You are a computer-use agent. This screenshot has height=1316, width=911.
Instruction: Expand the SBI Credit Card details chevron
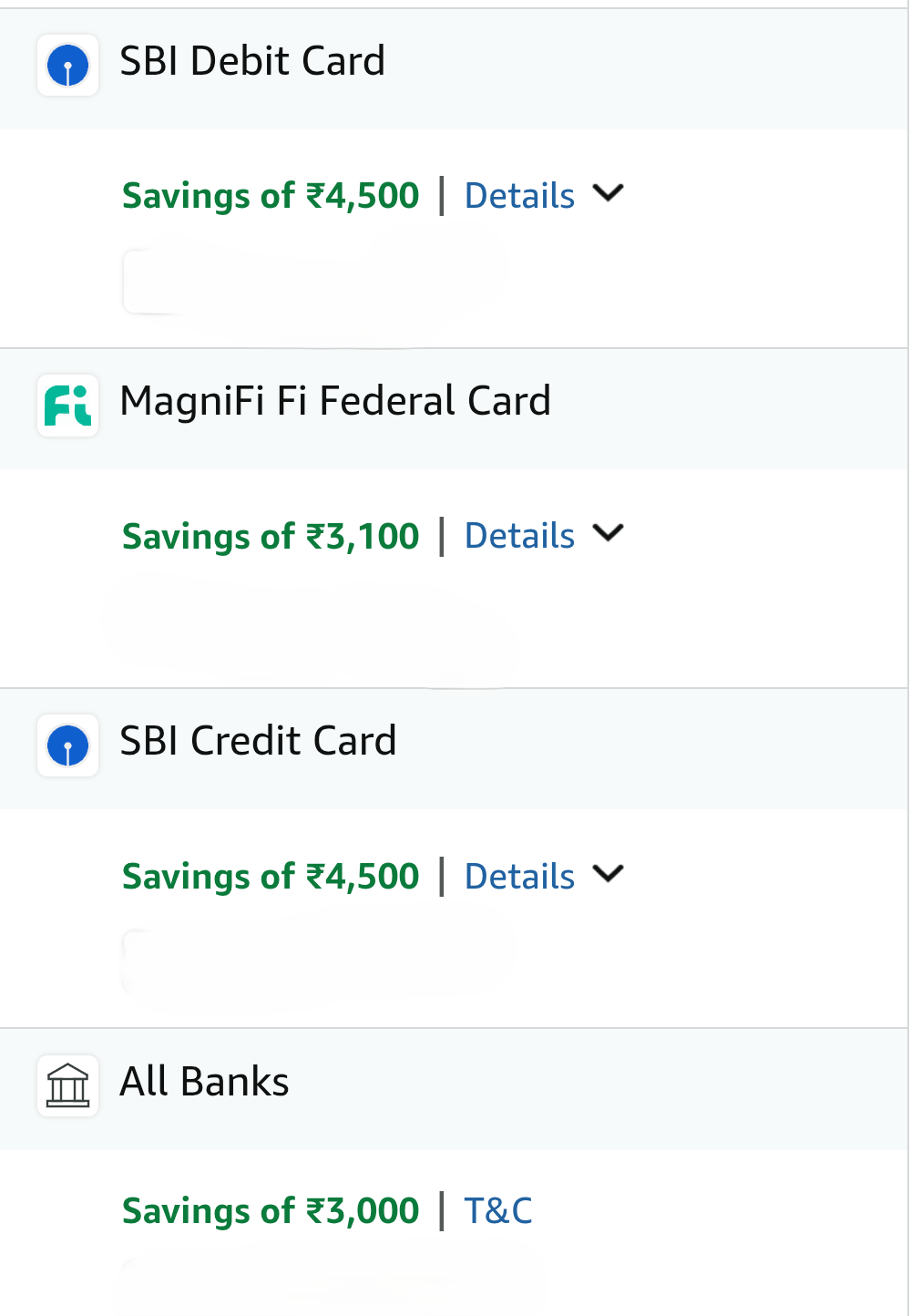608,874
